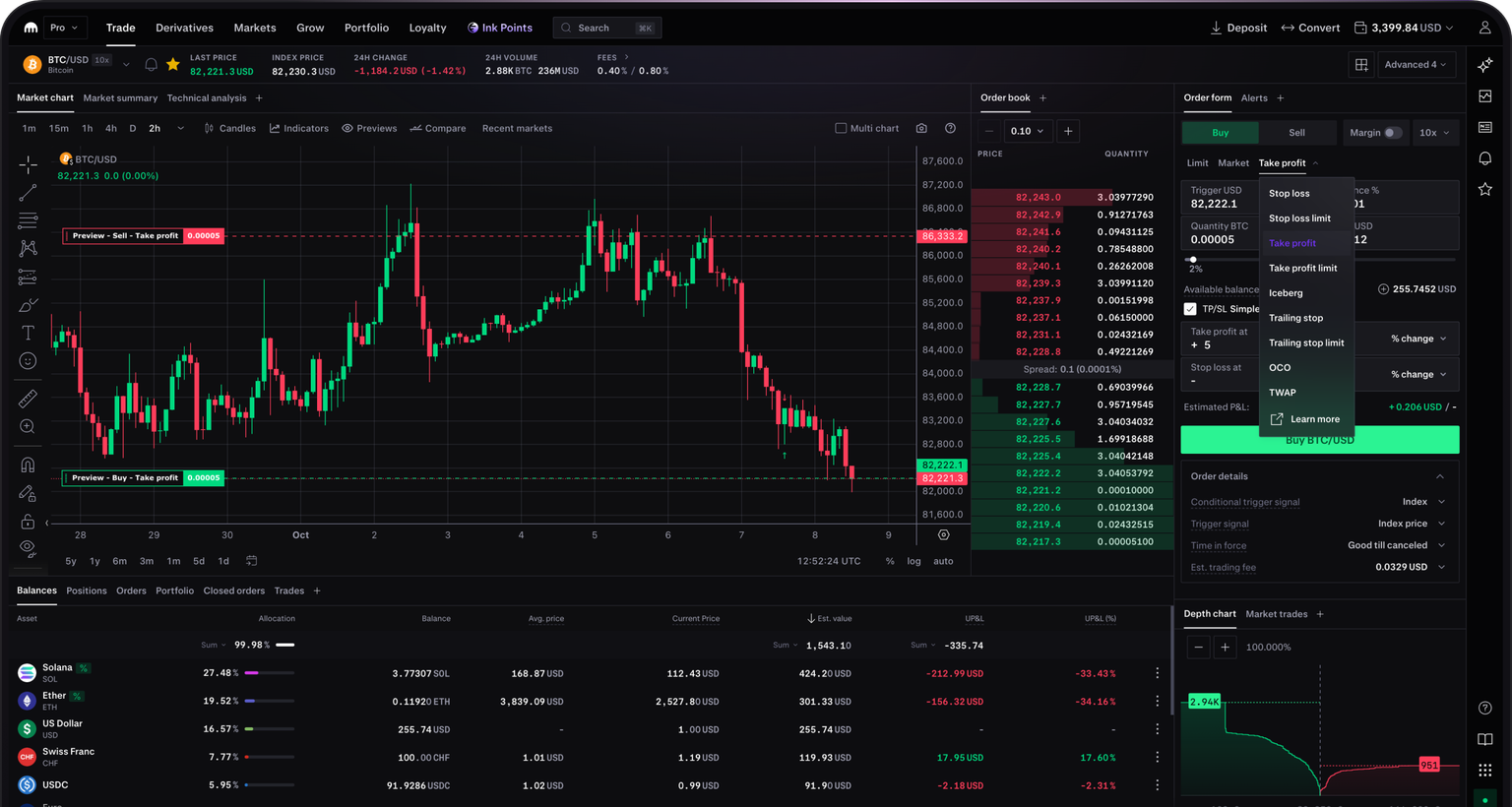
Task: Open the help circle in right sidebar
Action: click(x=1484, y=709)
